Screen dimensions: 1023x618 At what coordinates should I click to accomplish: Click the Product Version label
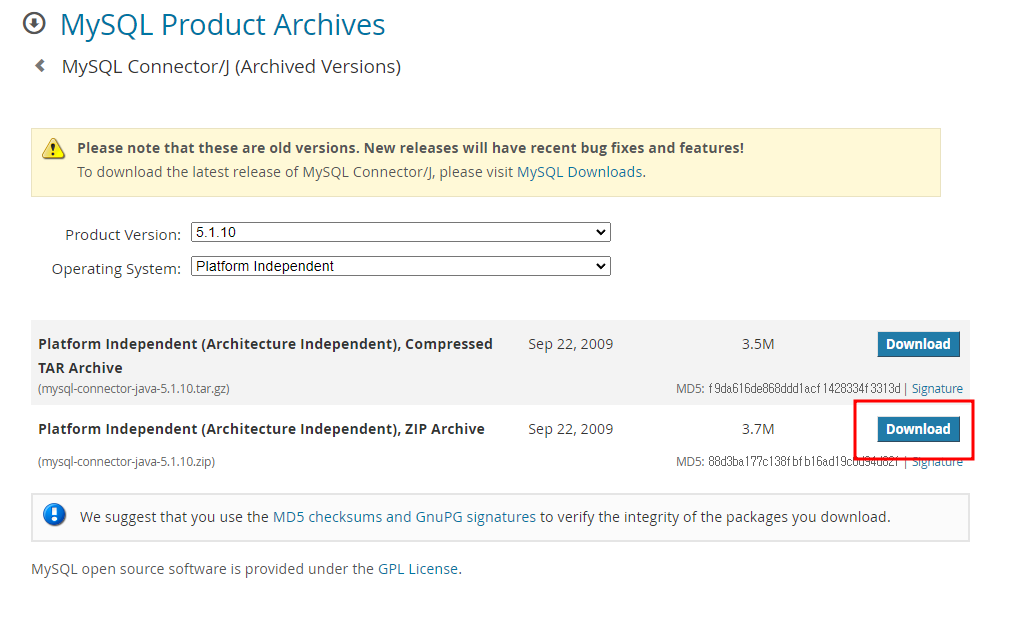coord(123,235)
